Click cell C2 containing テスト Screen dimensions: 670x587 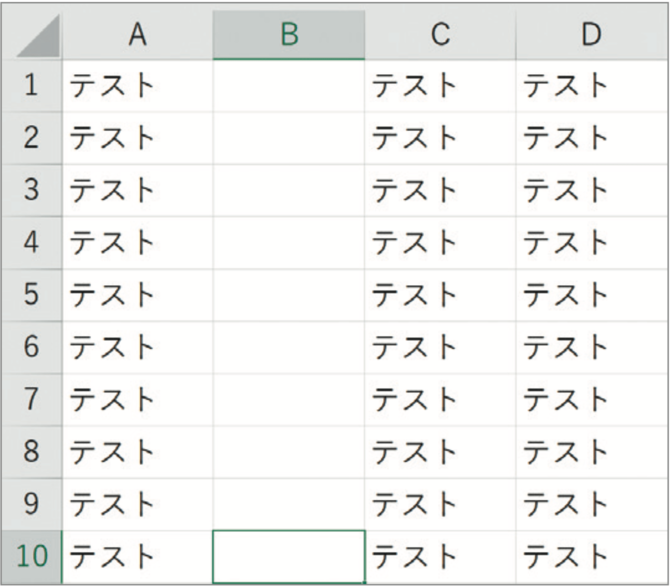[x=440, y=138]
